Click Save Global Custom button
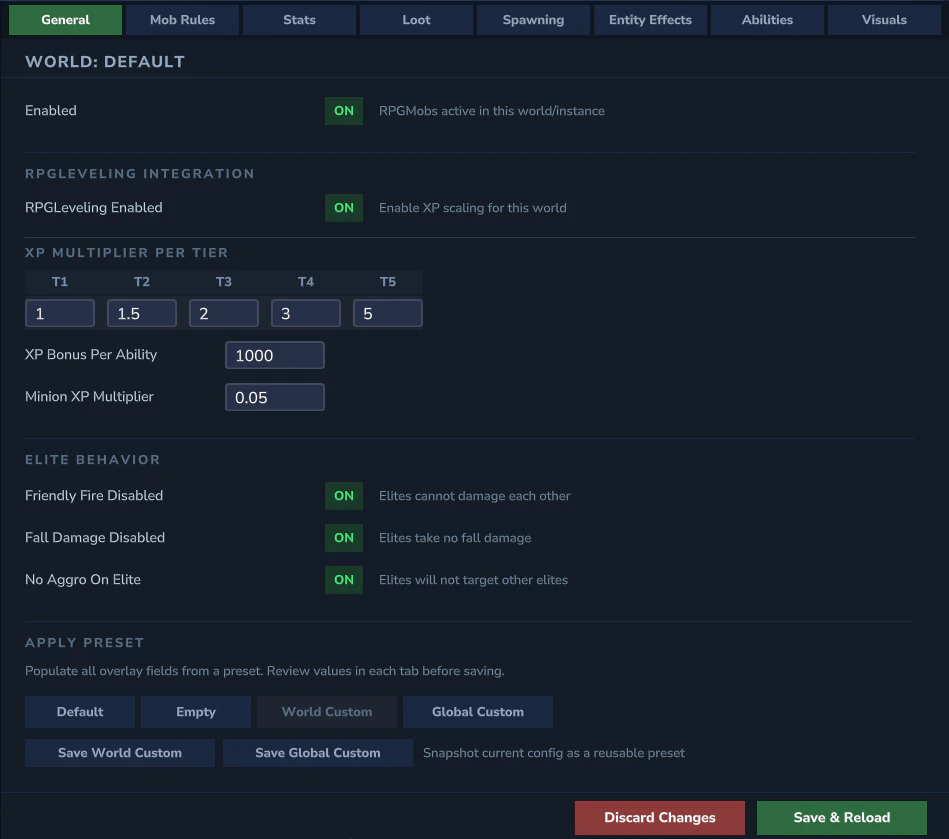Image resolution: width=949 pixels, height=839 pixels. coord(318,753)
